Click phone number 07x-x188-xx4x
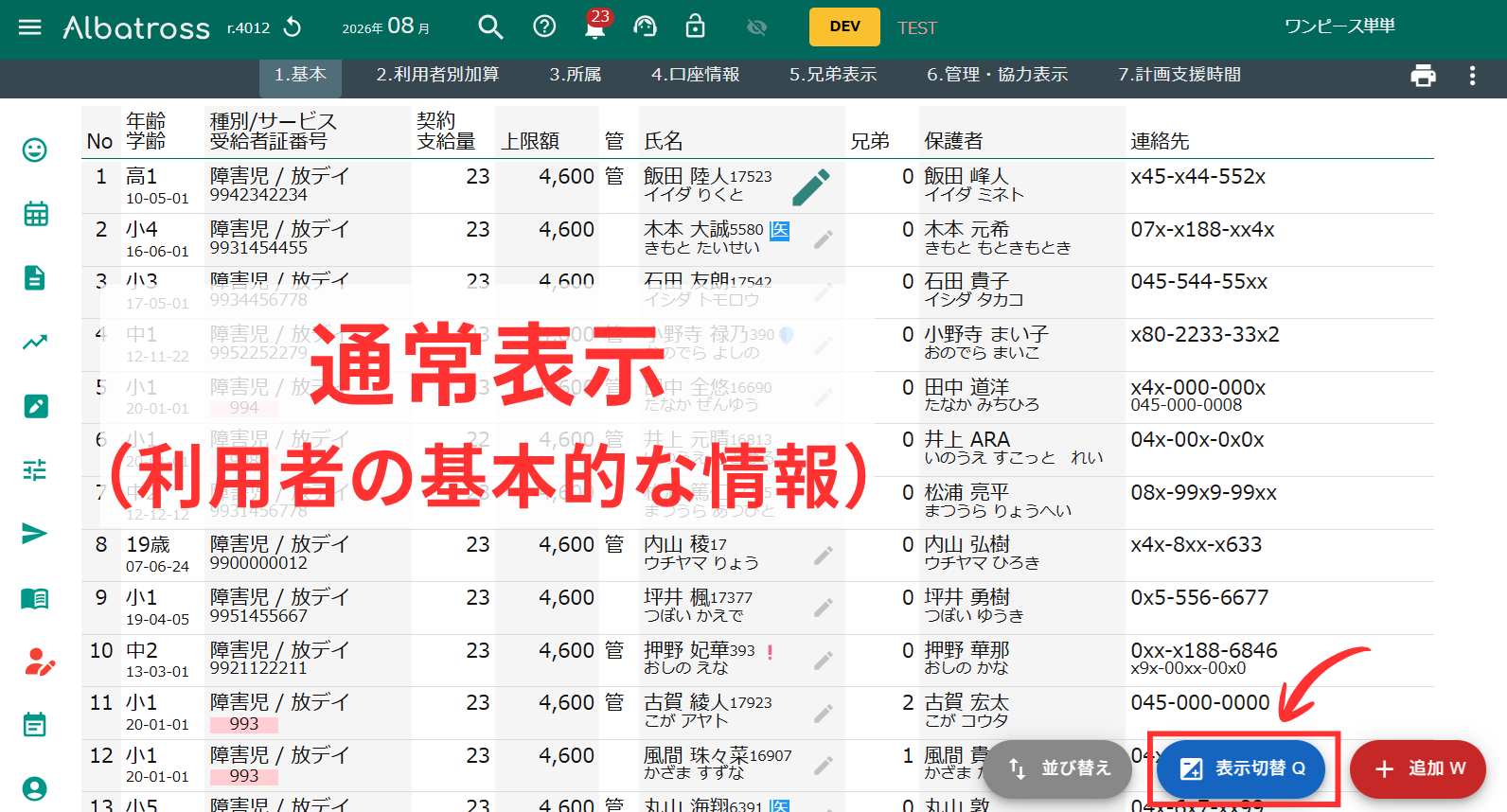 point(1202,229)
